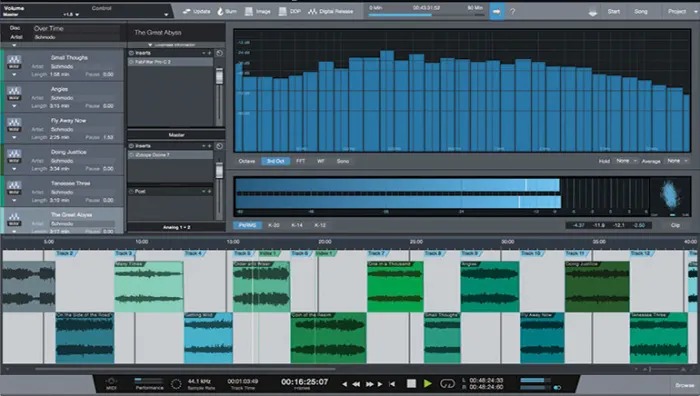Click the Update toolbar icon
700x396 pixels.
187,11
